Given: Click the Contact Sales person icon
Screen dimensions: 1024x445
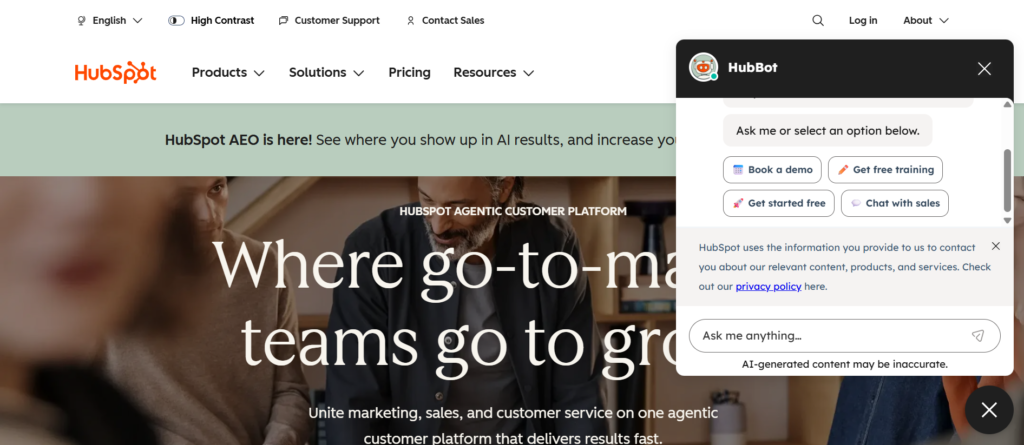Looking at the screenshot, I should pyautogui.click(x=411, y=20).
